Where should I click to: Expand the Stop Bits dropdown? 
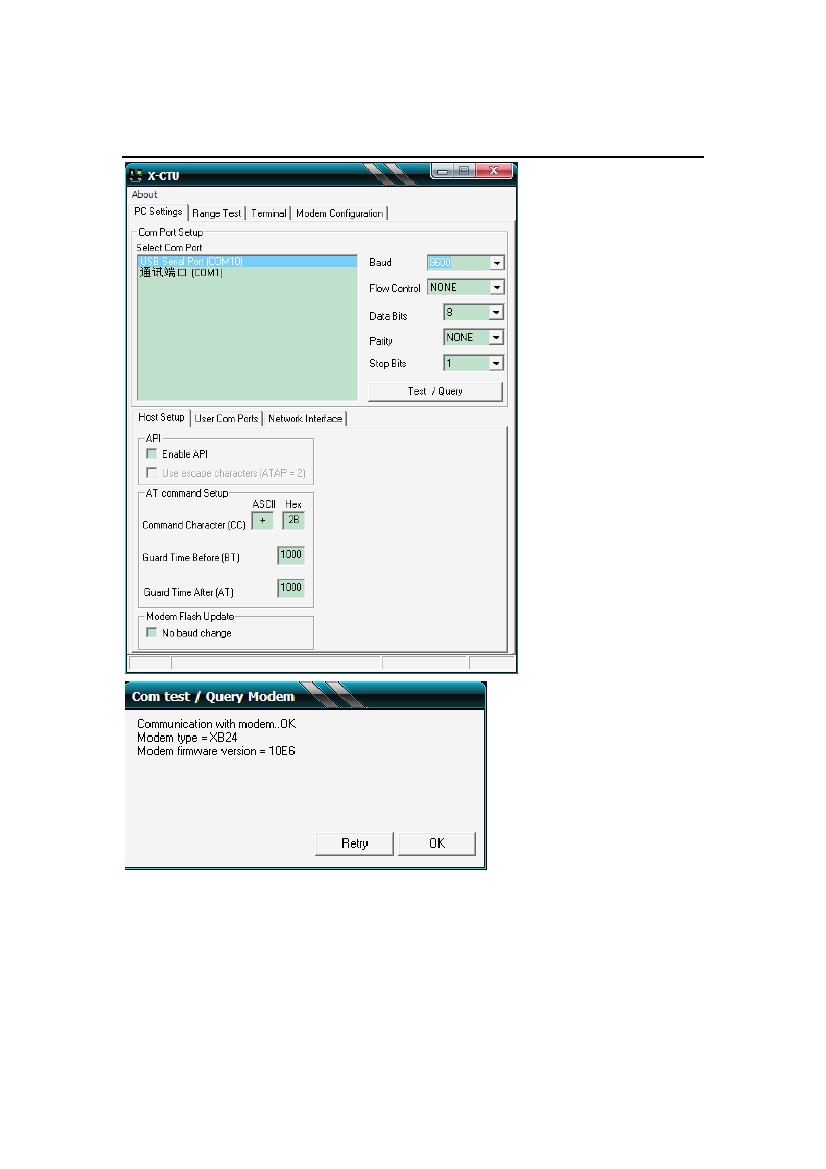click(x=496, y=363)
